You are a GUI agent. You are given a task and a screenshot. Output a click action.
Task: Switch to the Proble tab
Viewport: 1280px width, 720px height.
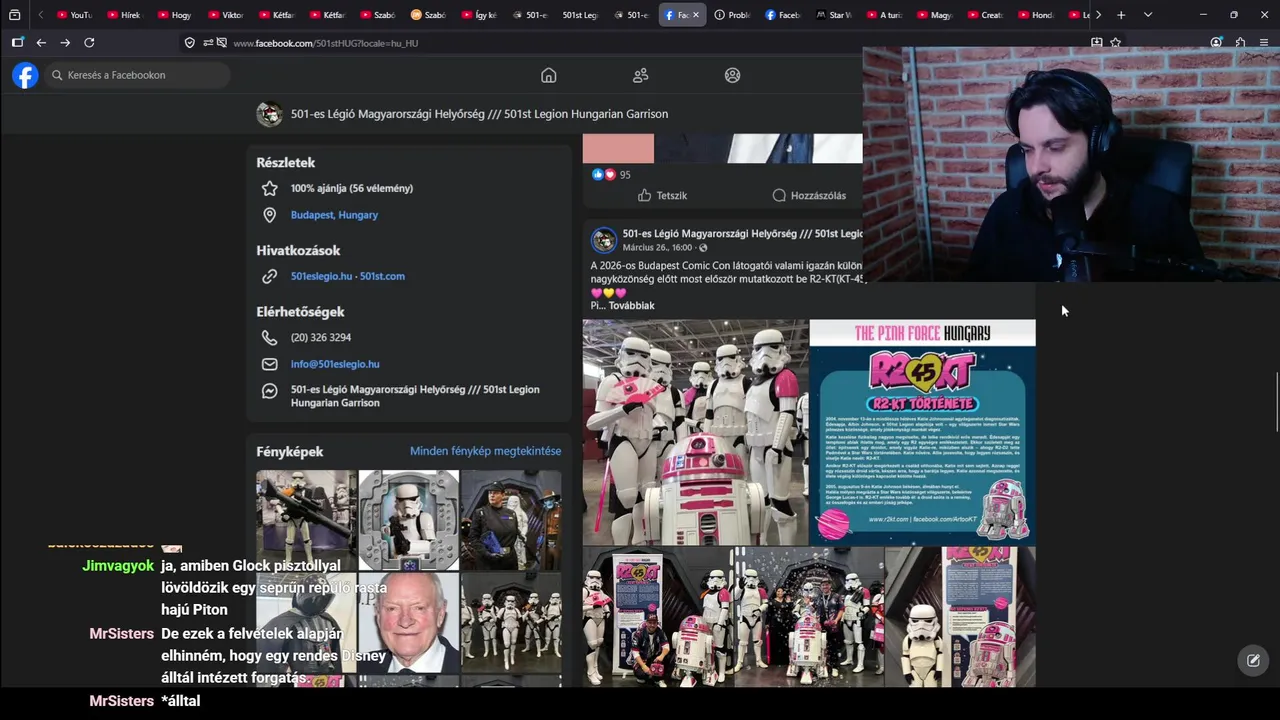tap(732, 15)
